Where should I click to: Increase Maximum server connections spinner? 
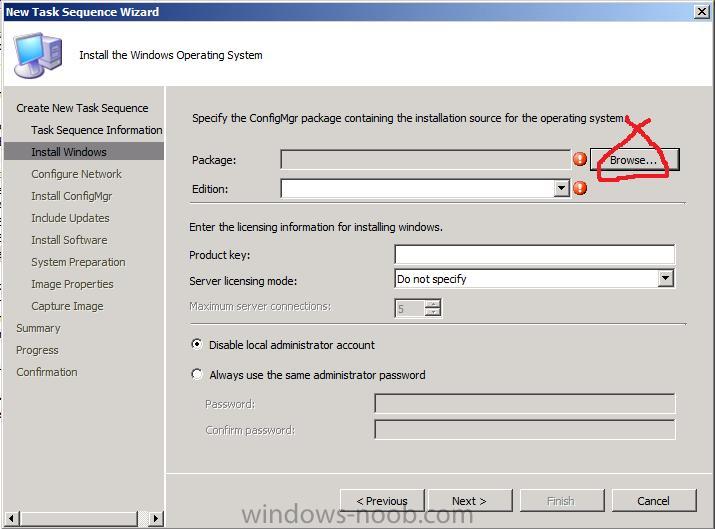[x=432, y=304]
